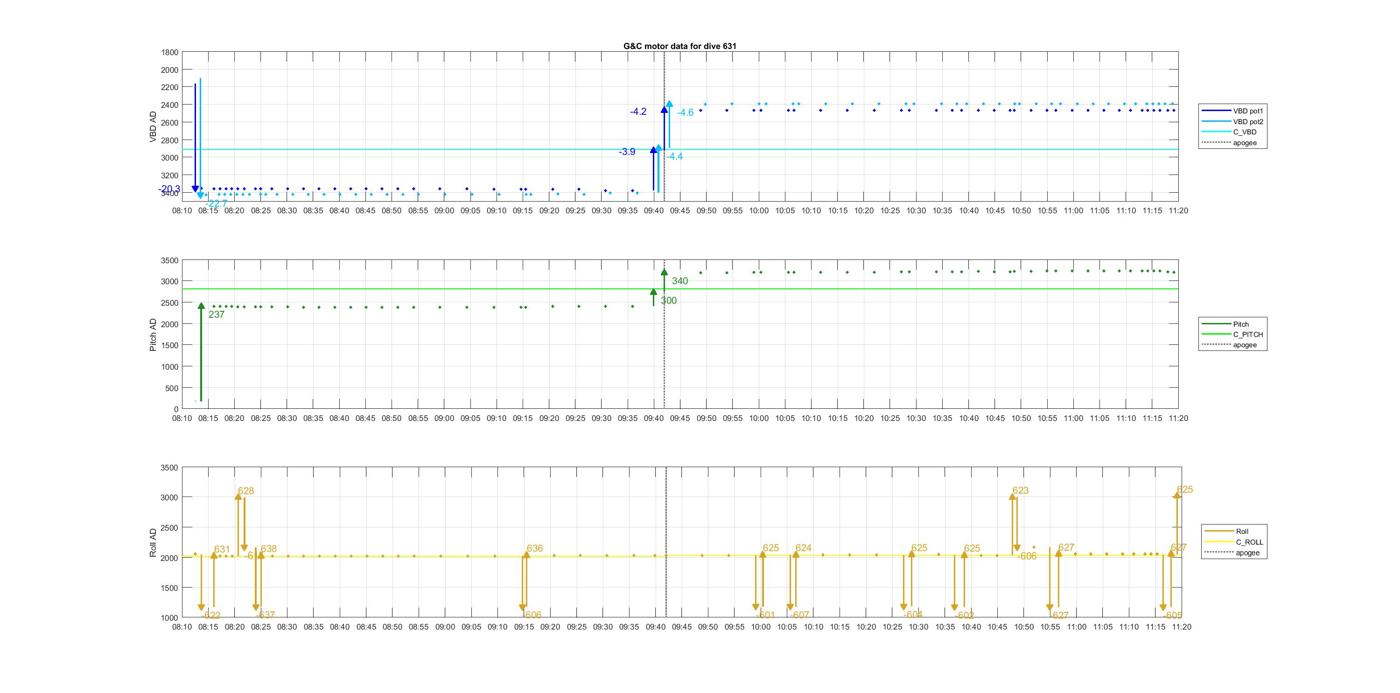Image resolution: width=1400 pixels, height=693 pixels.
Task: Click the "Pitch AD" y-axis label
Action: [154, 334]
